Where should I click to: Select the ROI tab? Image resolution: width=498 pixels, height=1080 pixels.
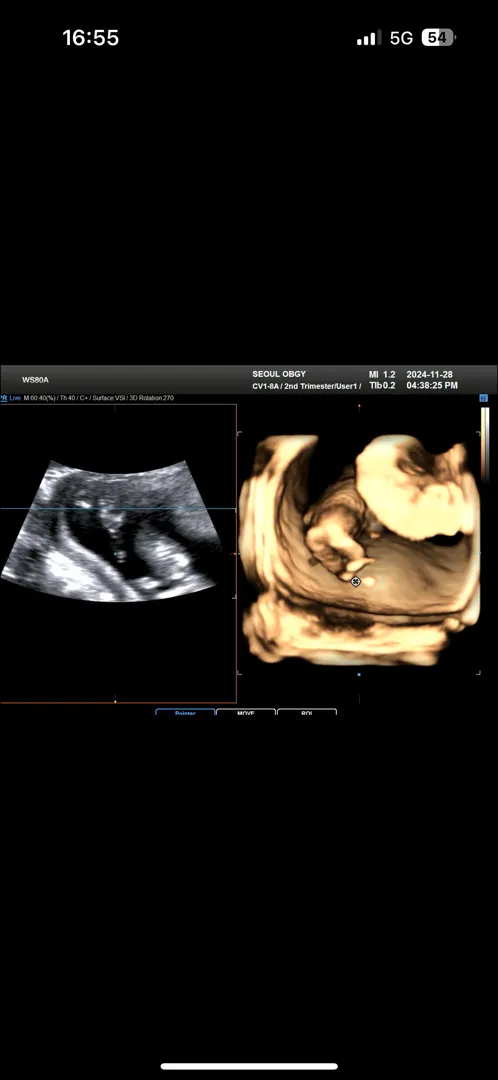[x=307, y=712]
